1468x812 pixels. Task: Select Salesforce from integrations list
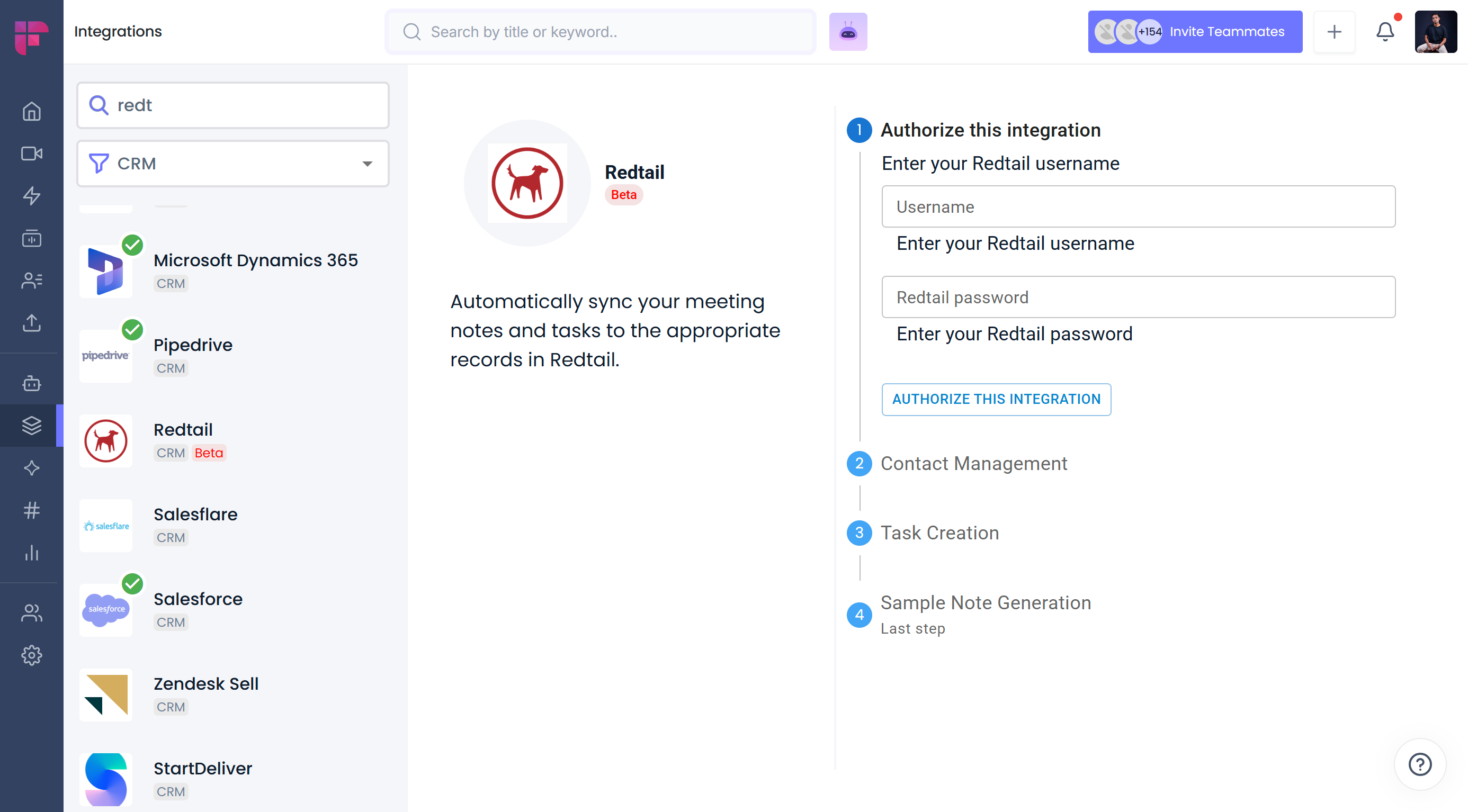coord(198,609)
